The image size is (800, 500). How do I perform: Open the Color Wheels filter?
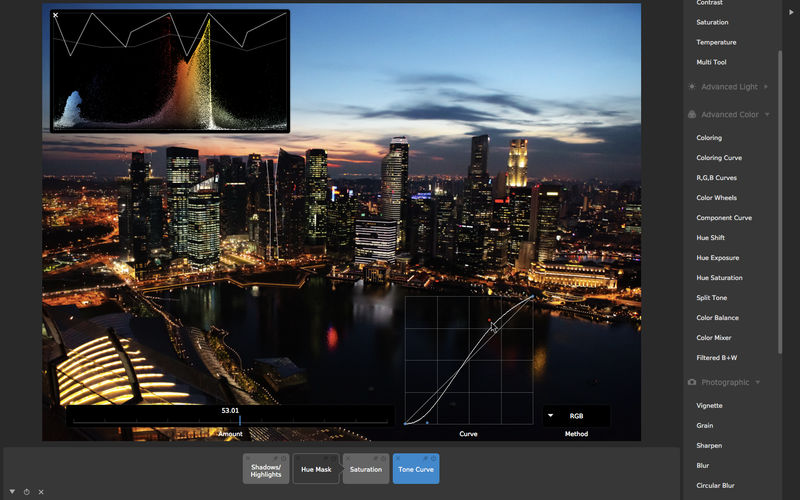coord(716,197)
